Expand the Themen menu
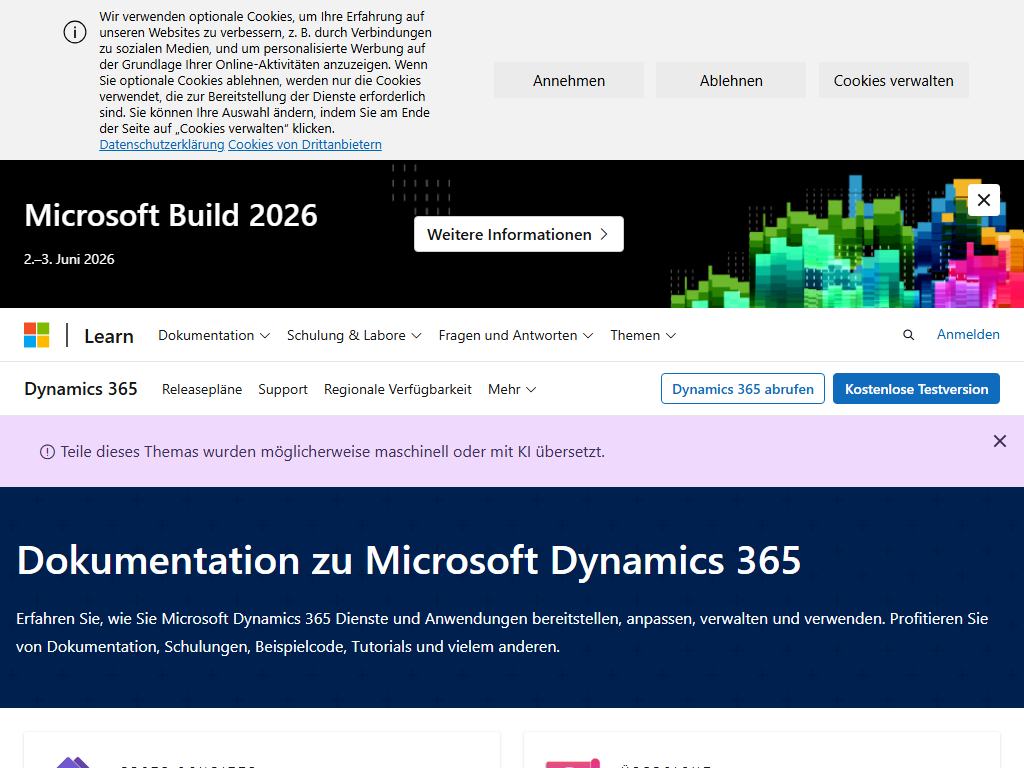This screenshot has width=1024, height=768. coord(643,335)
